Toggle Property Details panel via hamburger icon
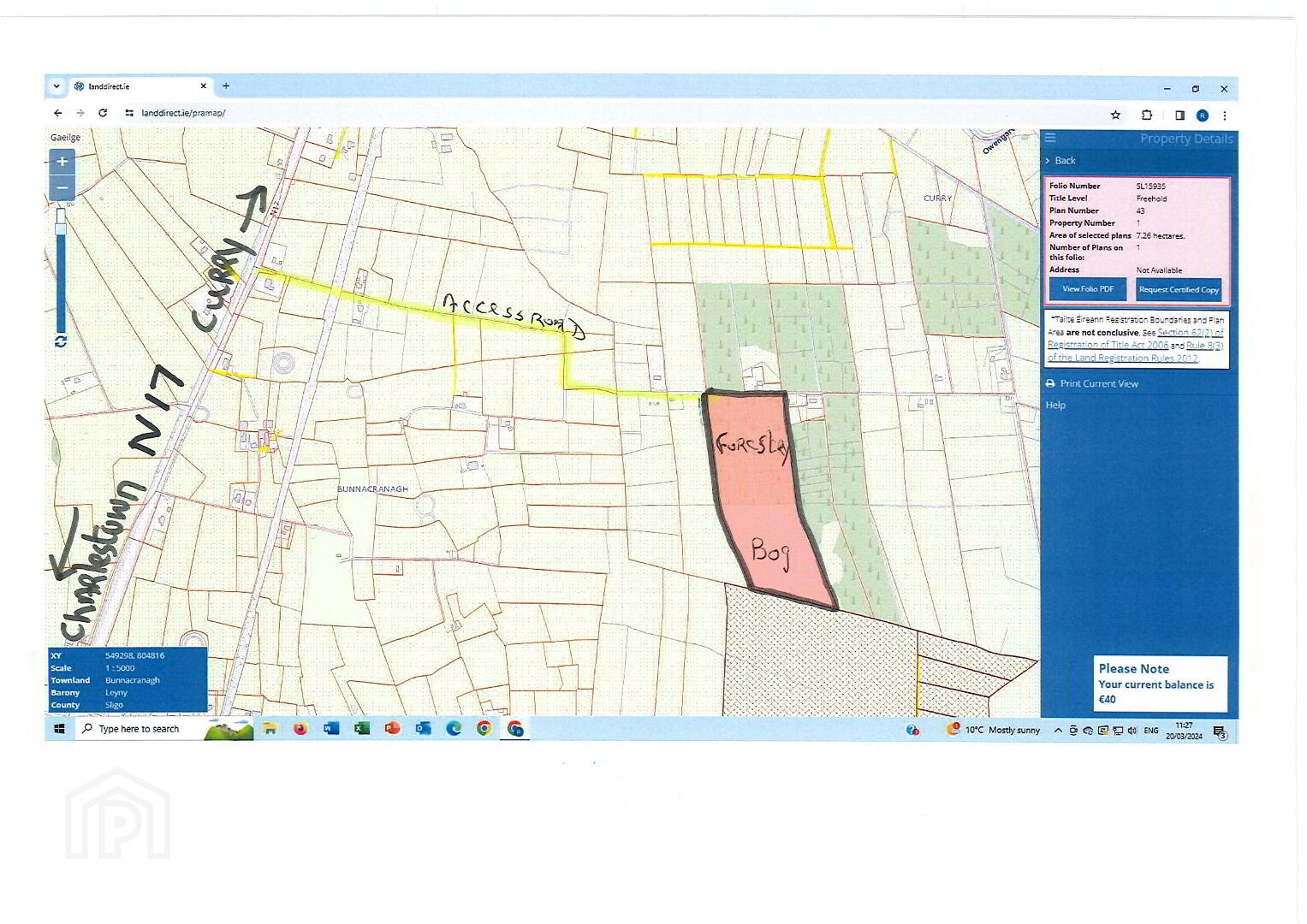This screenshot has width=1307, height=924. point(1050,138)
